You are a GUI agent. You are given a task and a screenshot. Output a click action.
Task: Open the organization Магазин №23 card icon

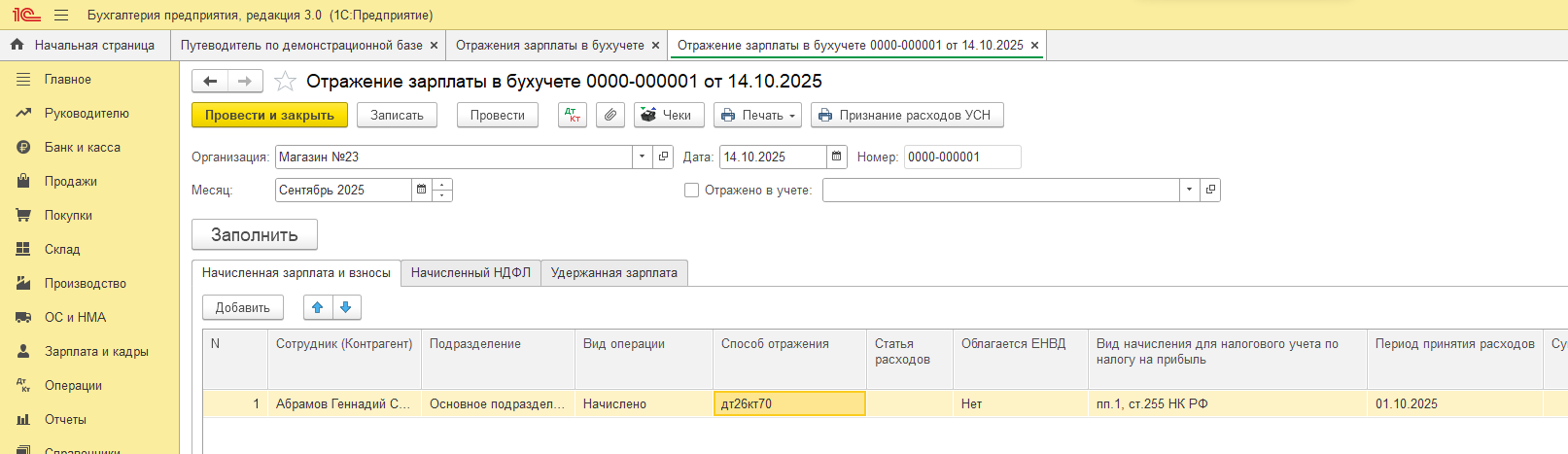pos(663,157)
